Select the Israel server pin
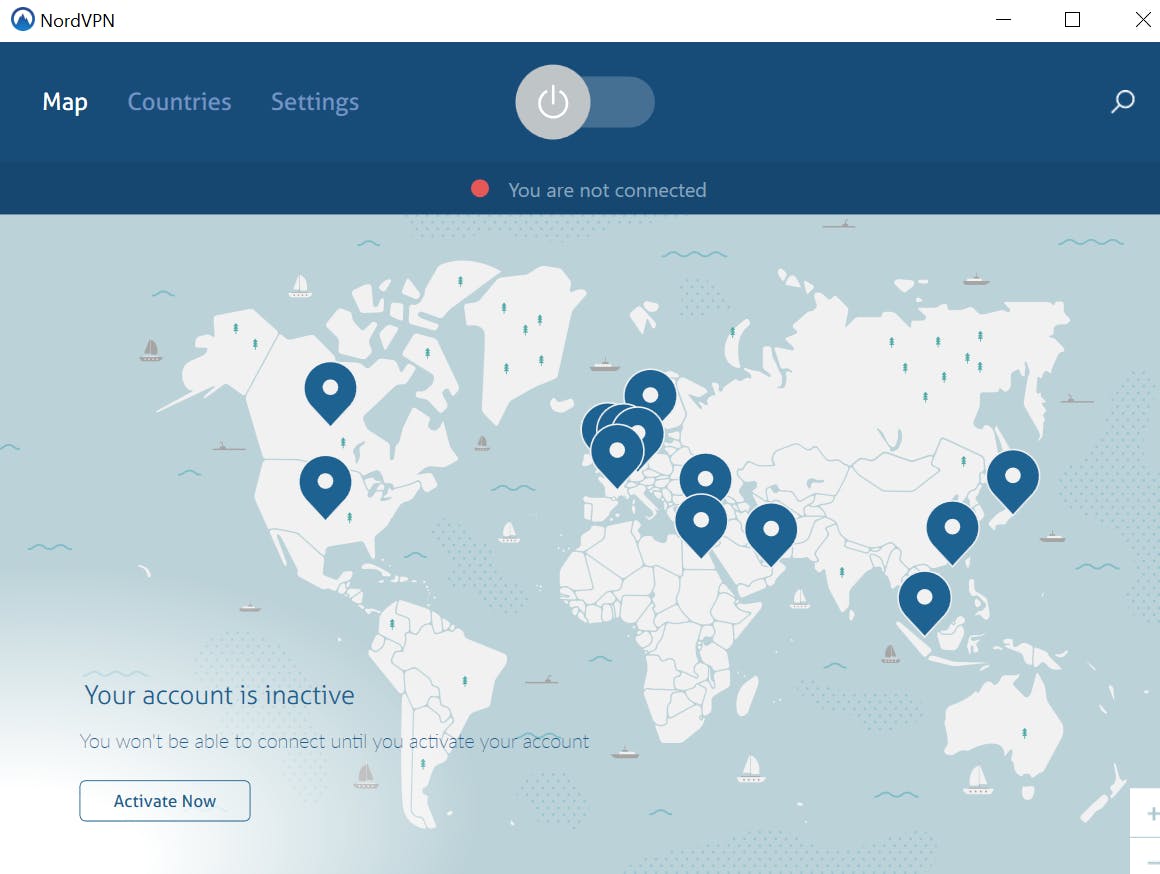 [701, 525]
